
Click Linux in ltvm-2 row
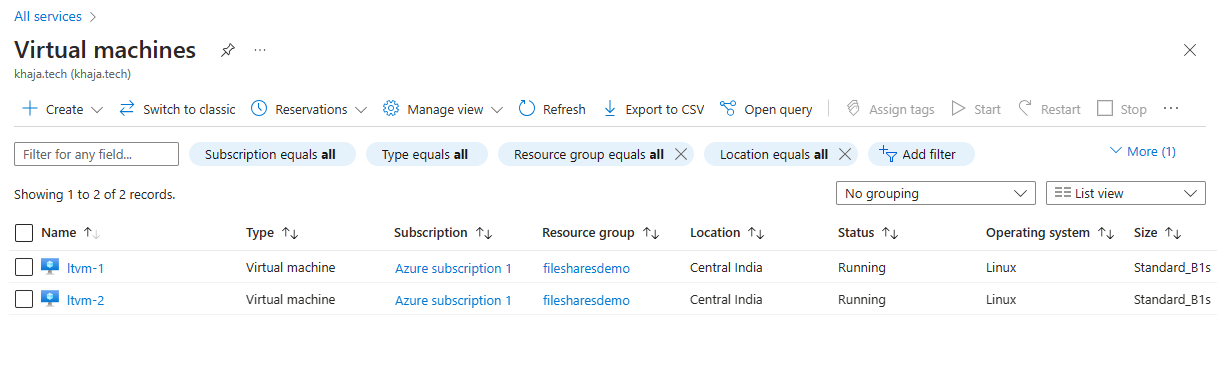1001,299
